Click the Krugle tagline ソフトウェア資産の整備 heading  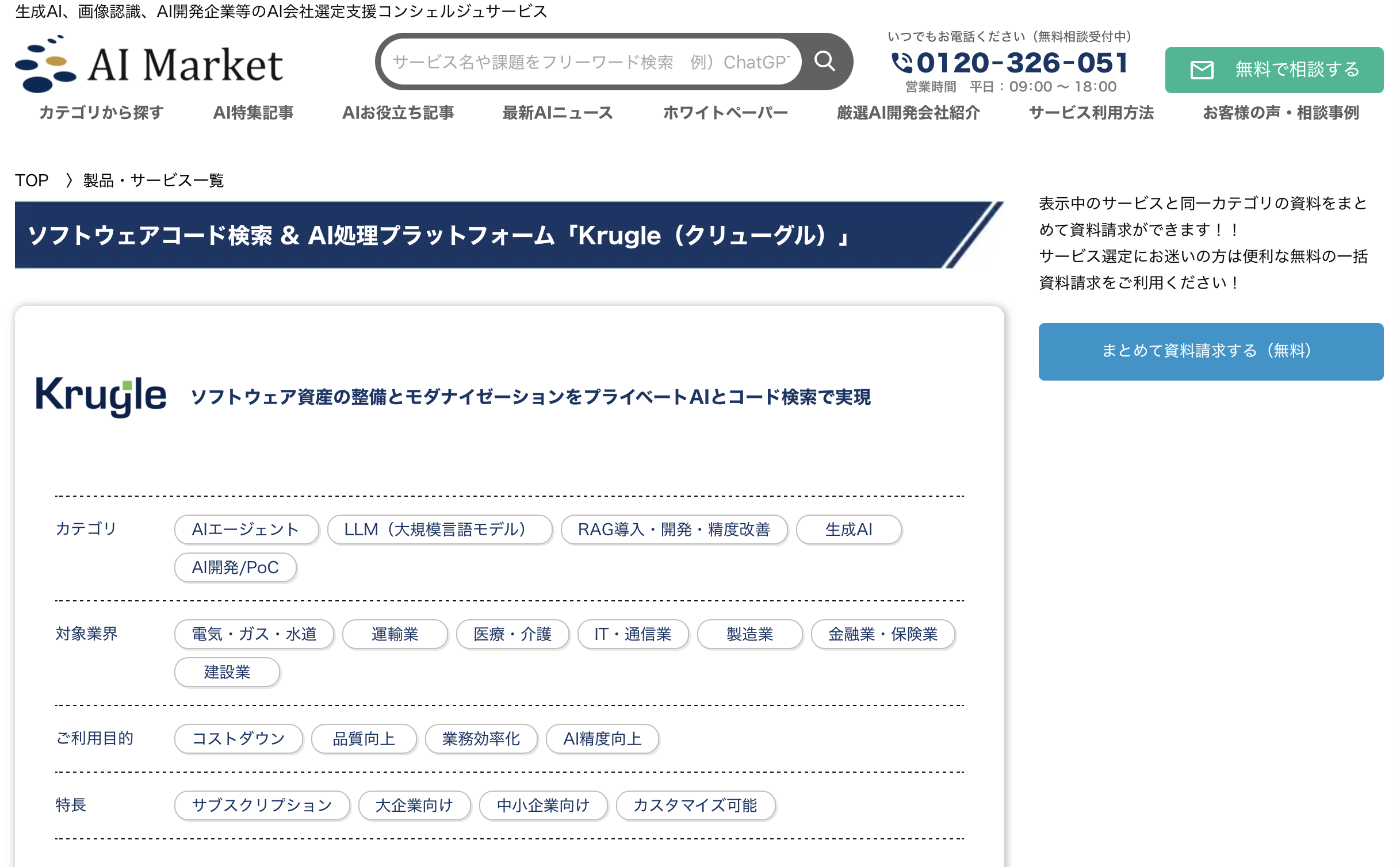point(530,397)
